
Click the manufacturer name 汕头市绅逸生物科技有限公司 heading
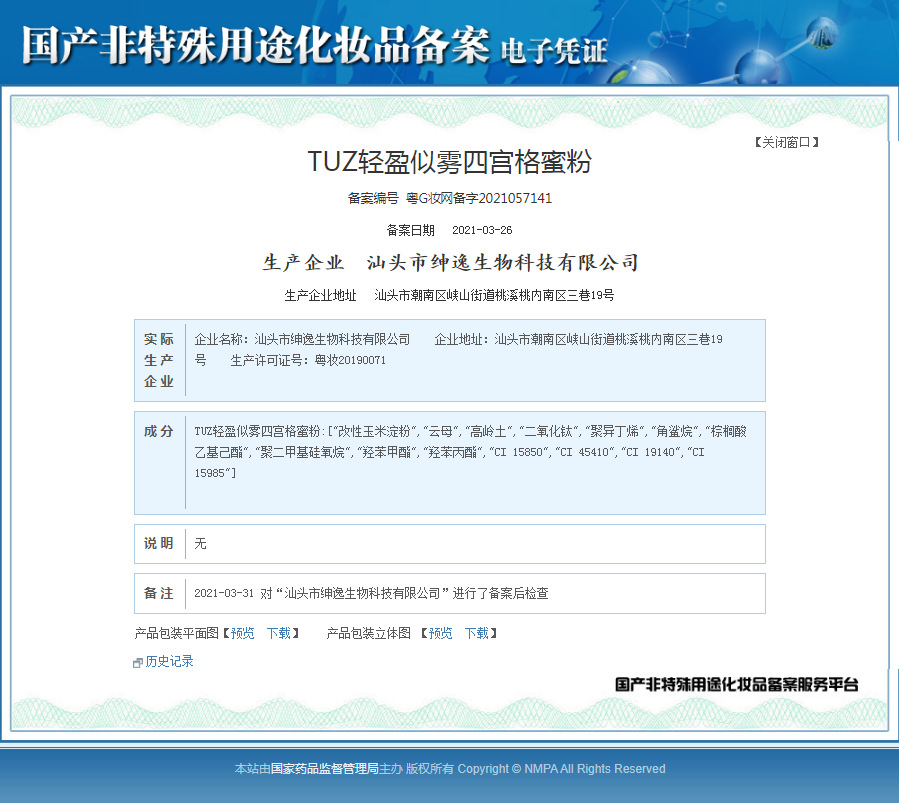(503, 263)
